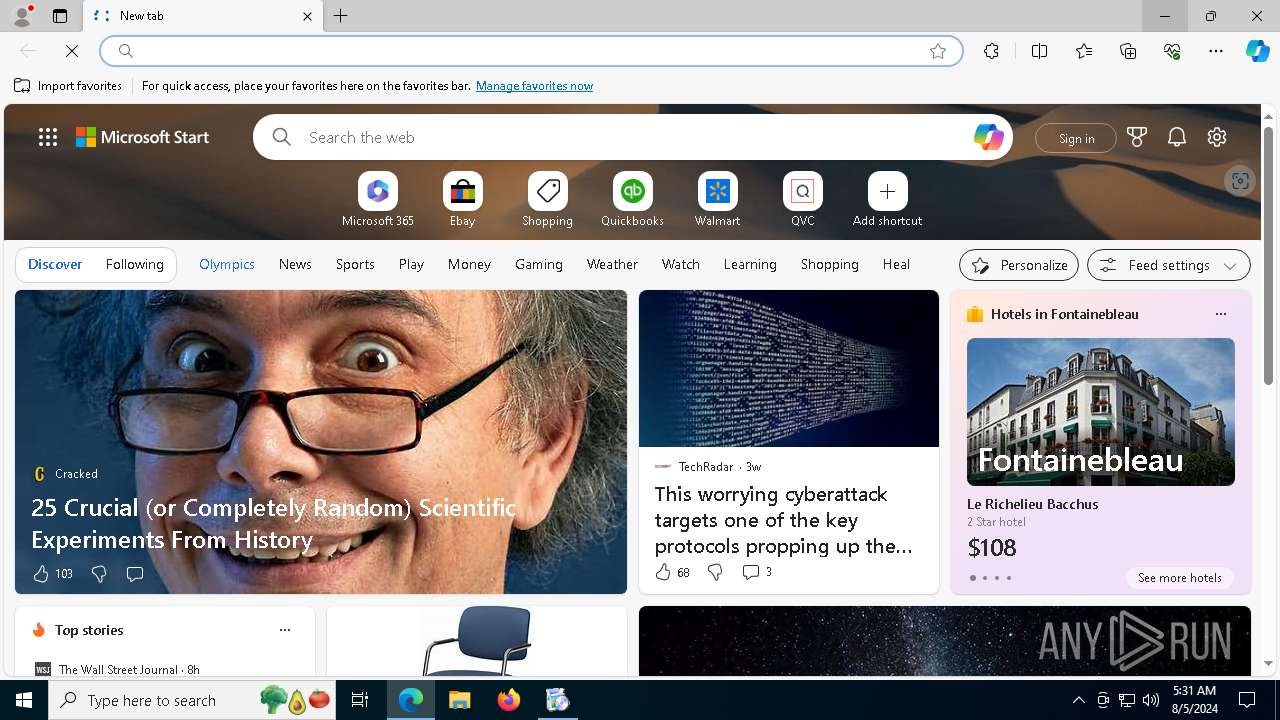This screenshot has width=1280, height=720.
Task: Expand the Feed settings dropdown
Action: pos(1168,265)
